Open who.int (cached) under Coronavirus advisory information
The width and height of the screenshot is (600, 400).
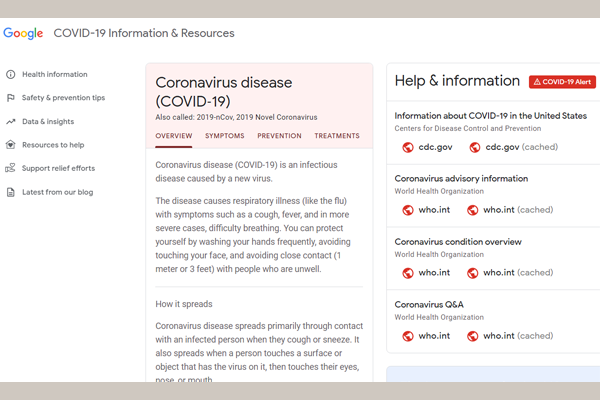coord(518,210)
